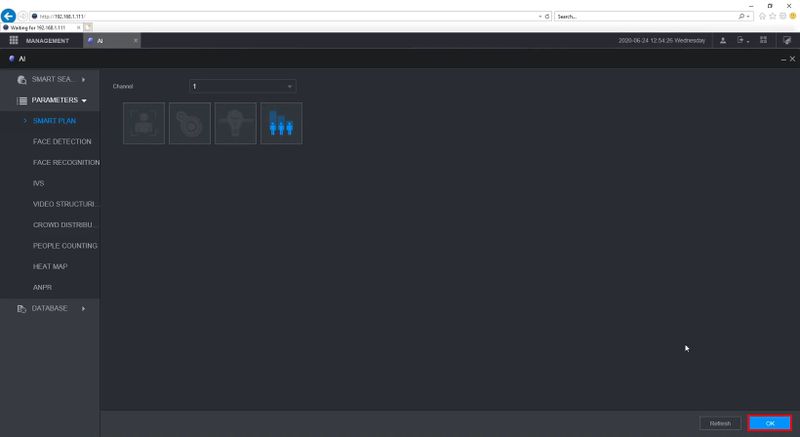The height and width of the screenshot is (437, 800).
Task: Open browser Favorites star icon
Action: [772, 16]
